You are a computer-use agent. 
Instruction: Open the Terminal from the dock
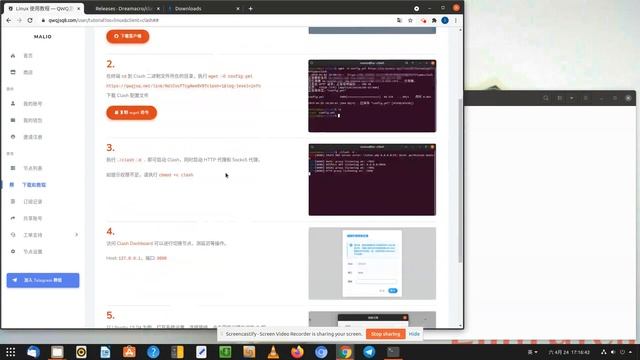[x=393, y=352]
